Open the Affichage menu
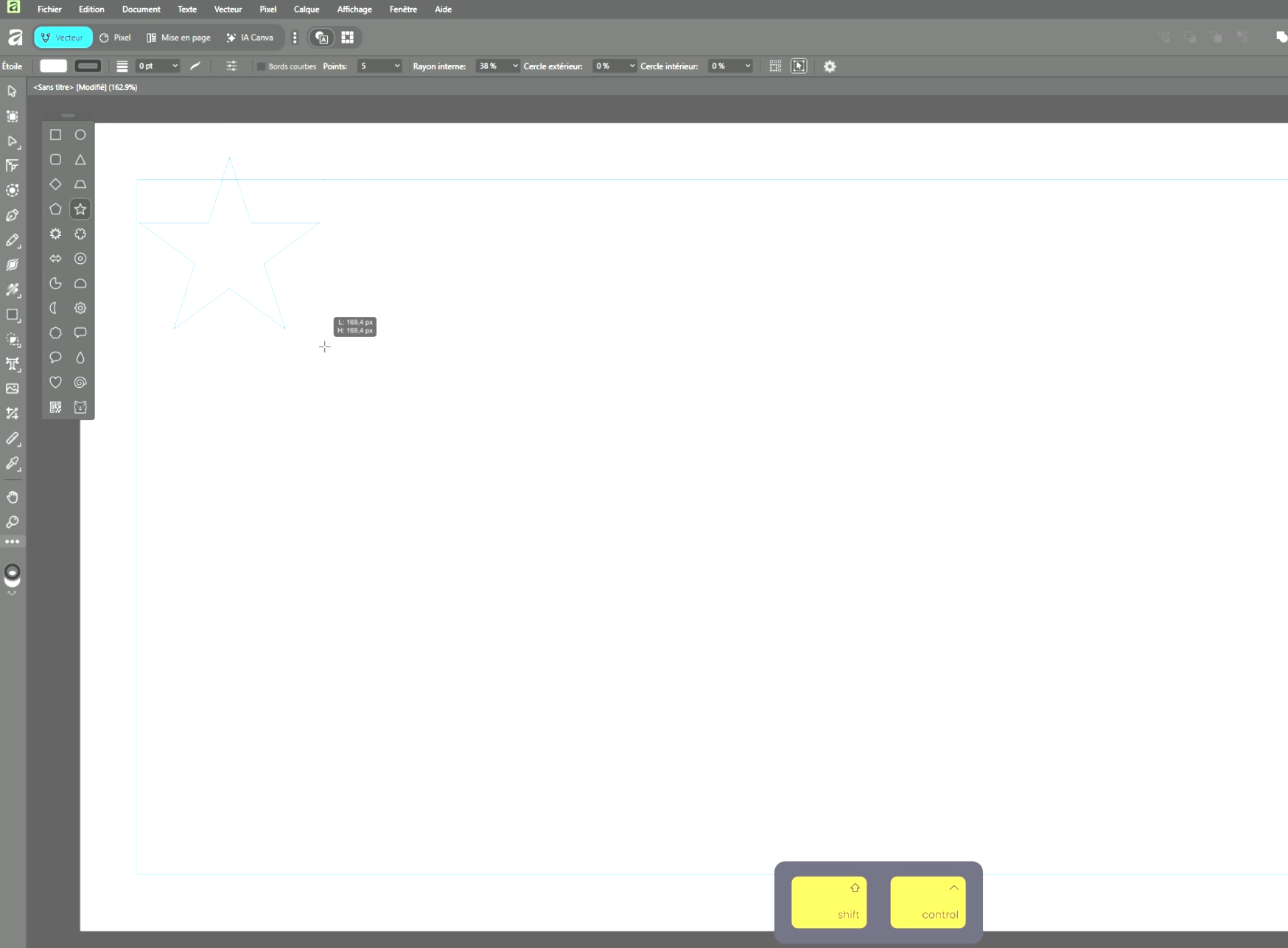 (x=354, y=10)
